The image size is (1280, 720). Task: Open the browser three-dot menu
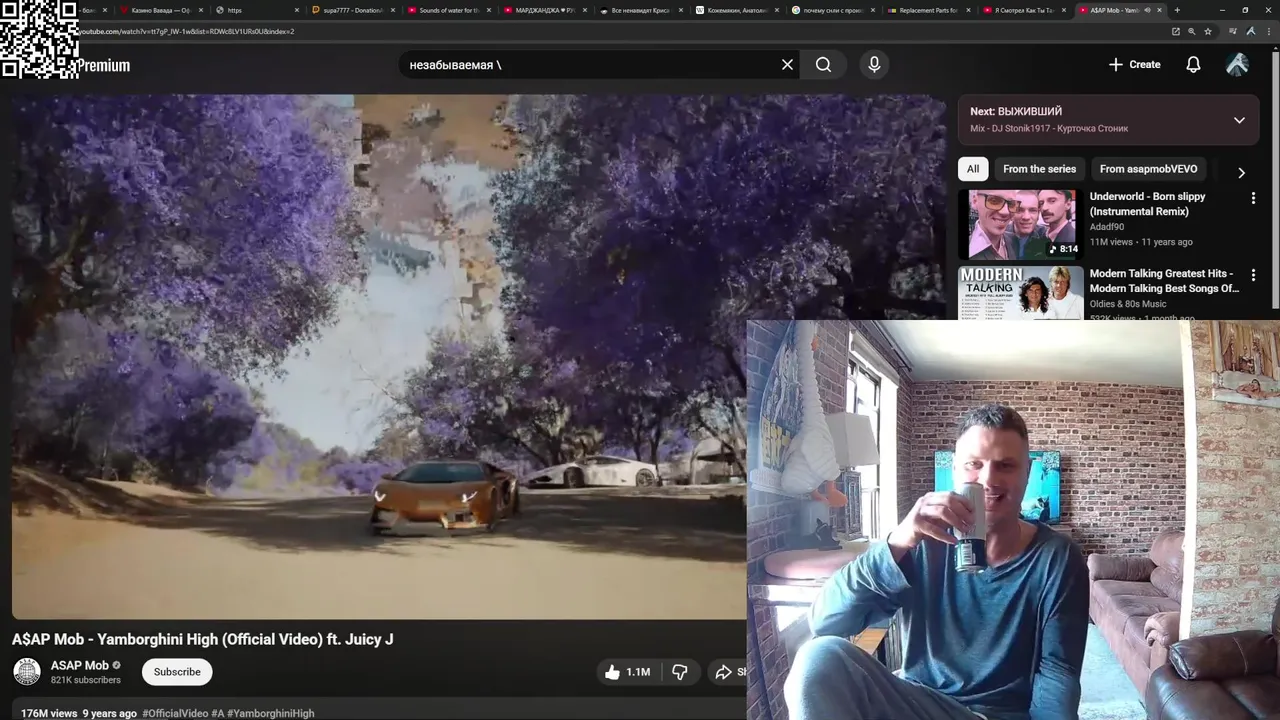pos(1267,31)
